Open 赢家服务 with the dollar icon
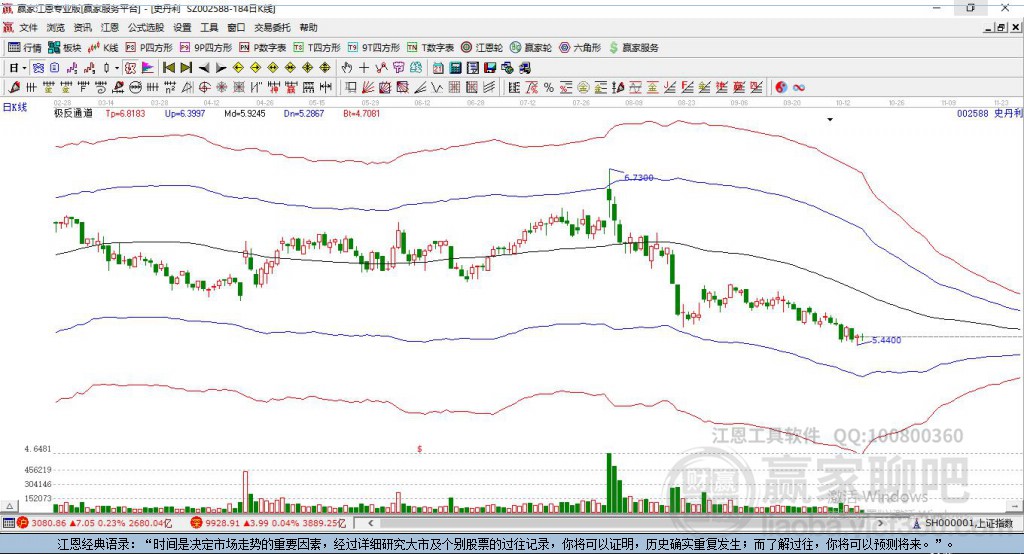This screenshot has width=1024, height=554. (633, 48)
